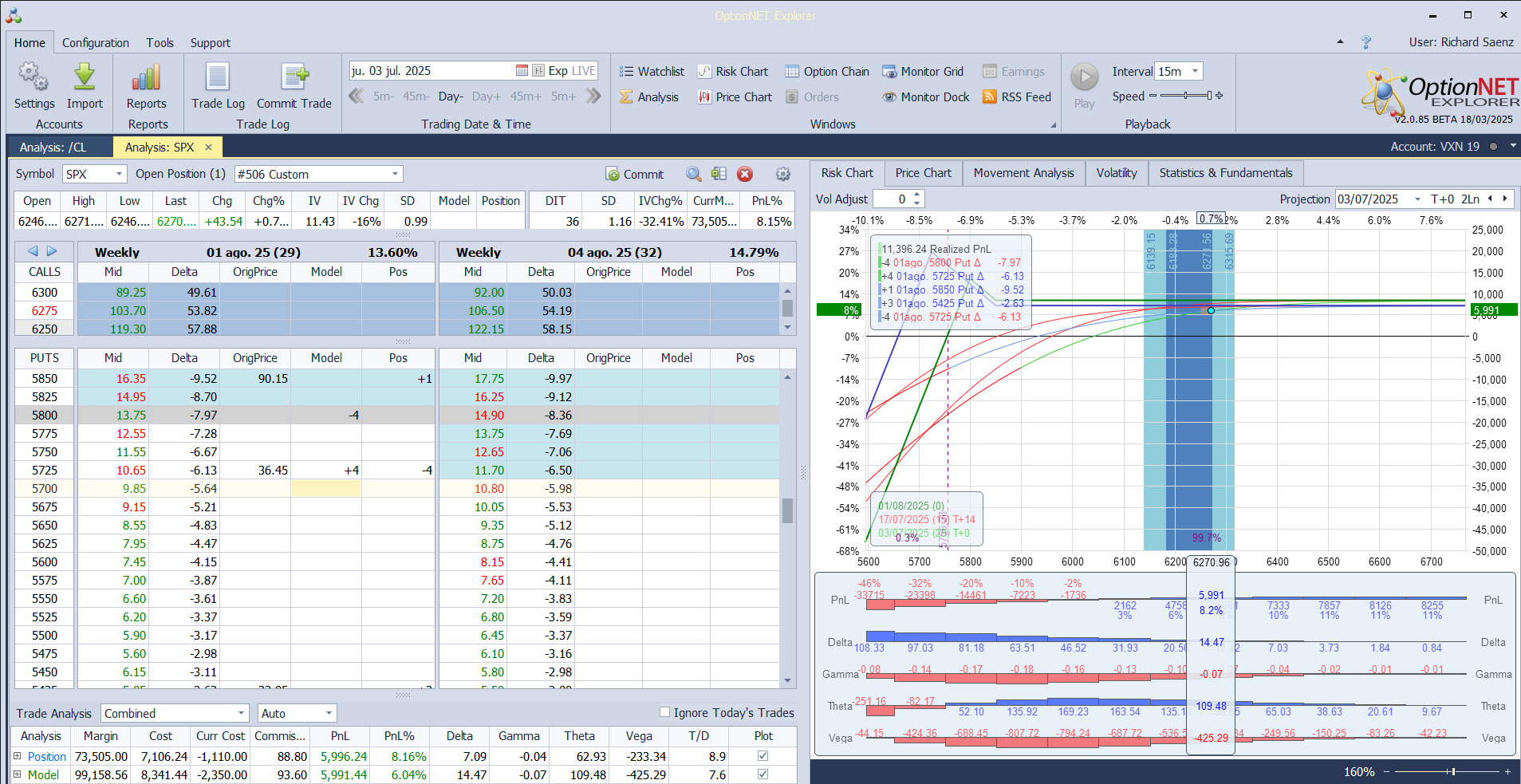Switch to the Analysis: /CL tab
This screenshot has width=1521, height=784.
[x=53, y=148]
